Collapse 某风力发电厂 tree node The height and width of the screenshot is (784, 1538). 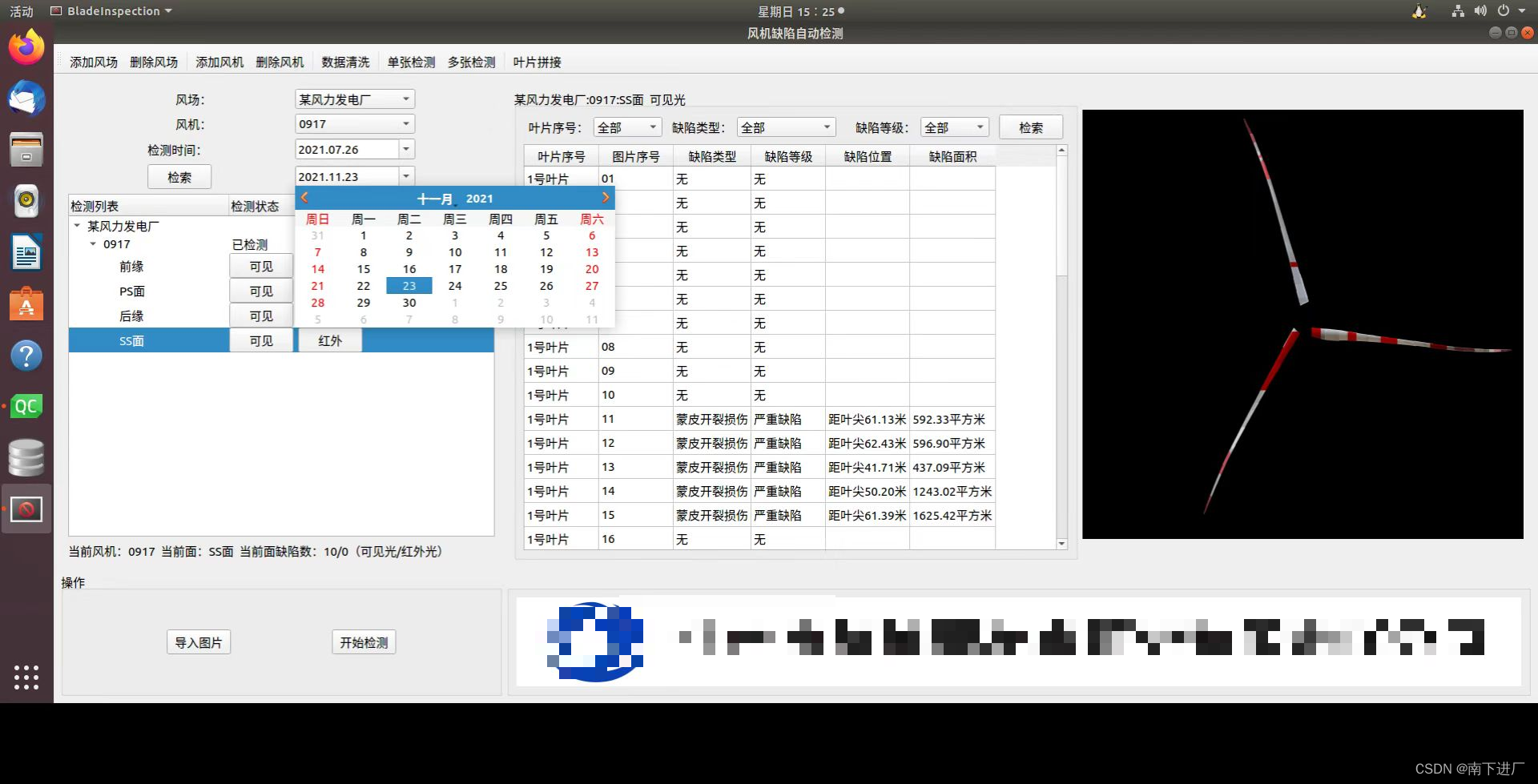[x=77, y=226]
